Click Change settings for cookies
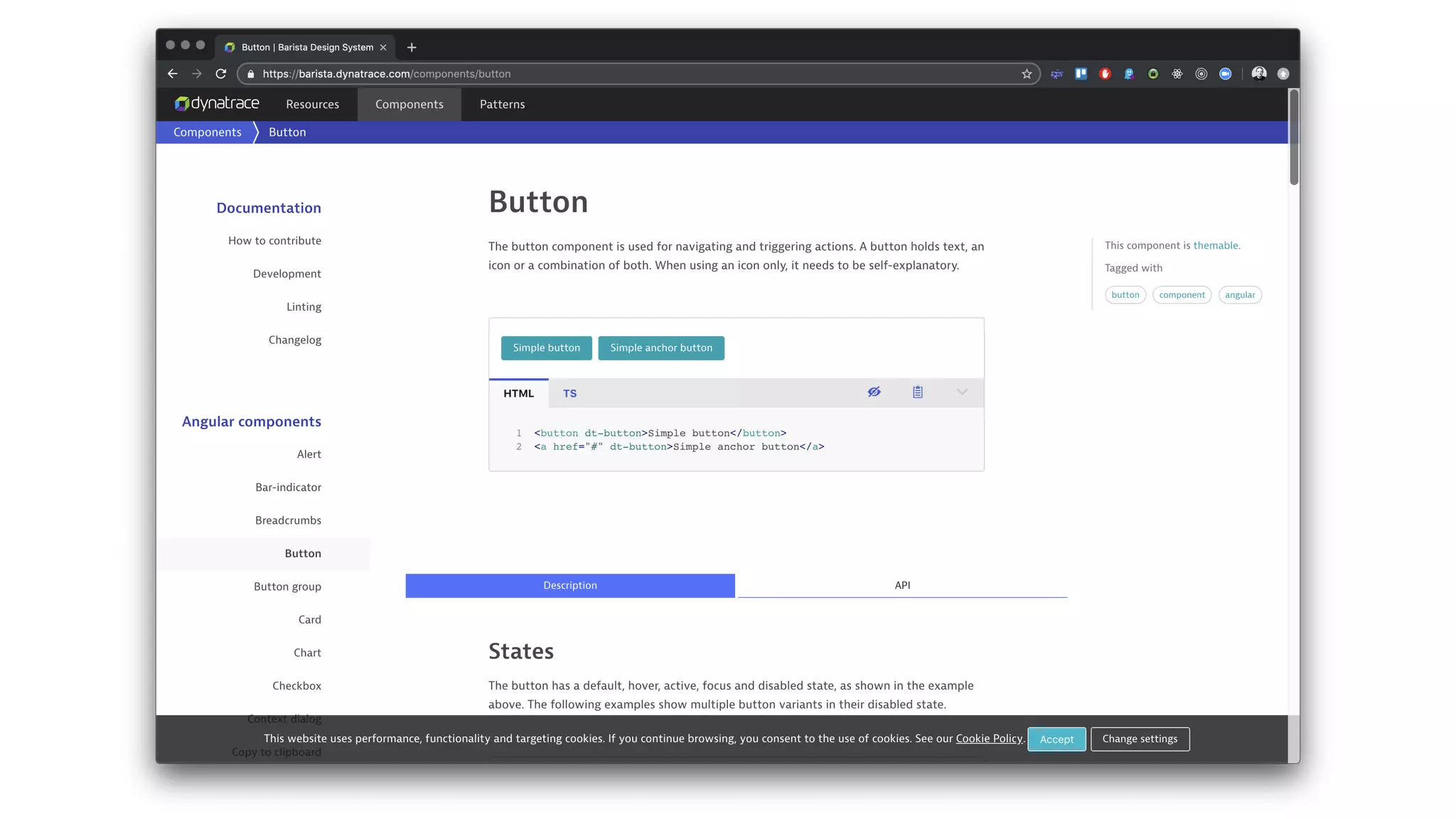The image size is (1456, 819). coord(1140,739)
